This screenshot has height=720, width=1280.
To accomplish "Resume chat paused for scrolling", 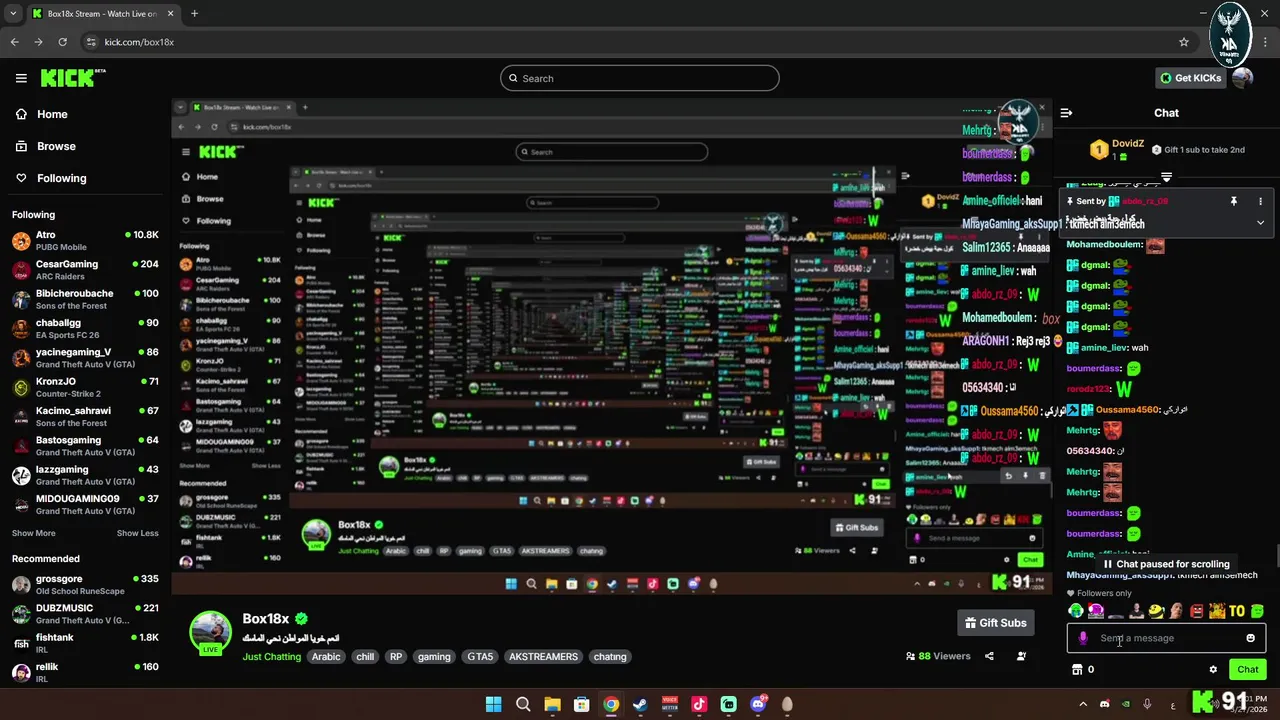I will (x=1166, y=564).
